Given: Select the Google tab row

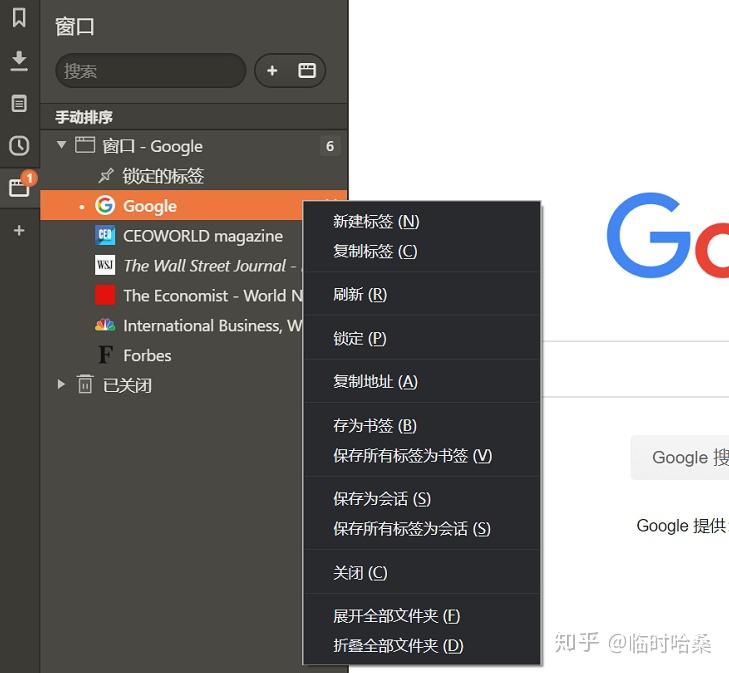Looking at the screenshot, I should click(171, 205).
